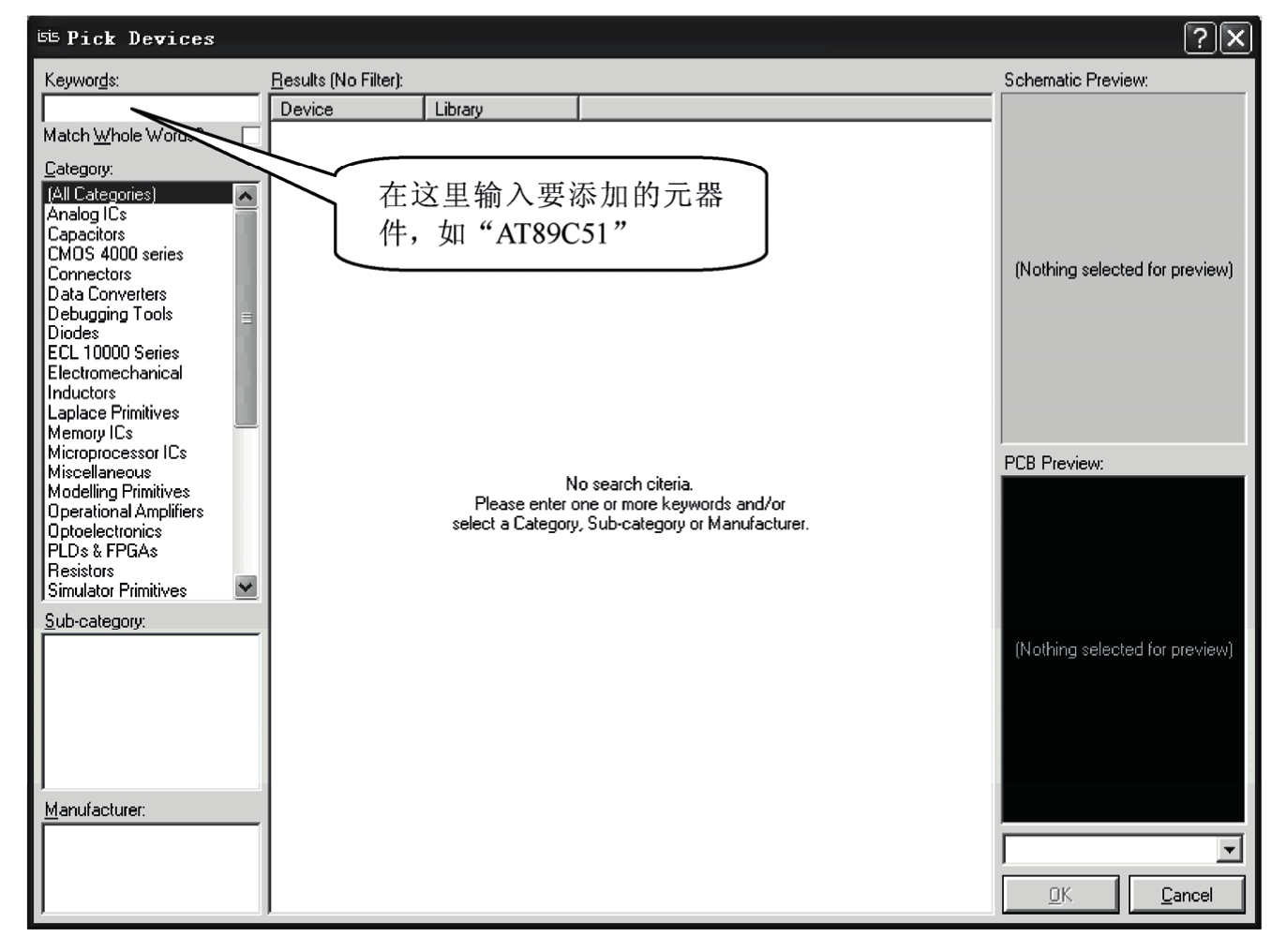Choose Optoelectronics category
Image resolution: width=1286 pixels, height=952 pixels.
tap(105, 531)
